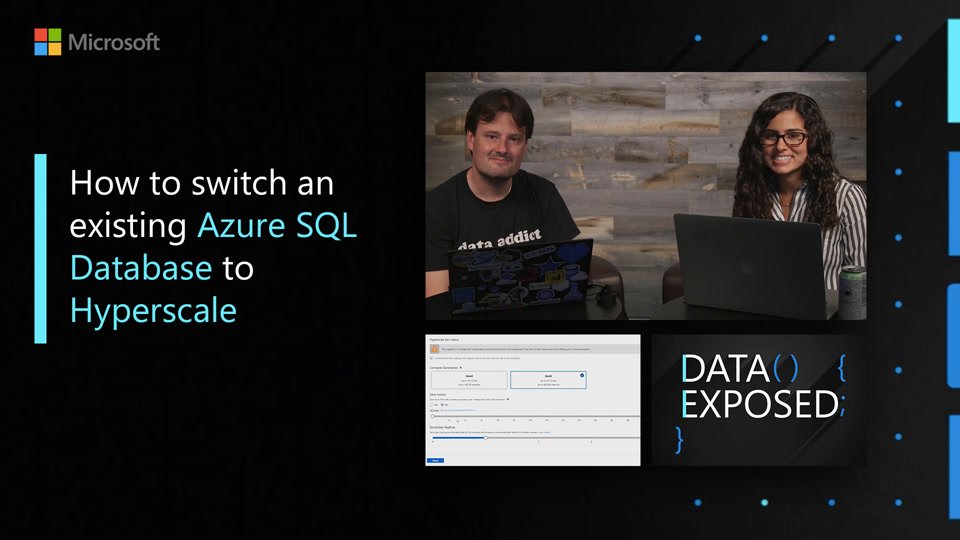Select the left compute generation card

tap(469, 380)
